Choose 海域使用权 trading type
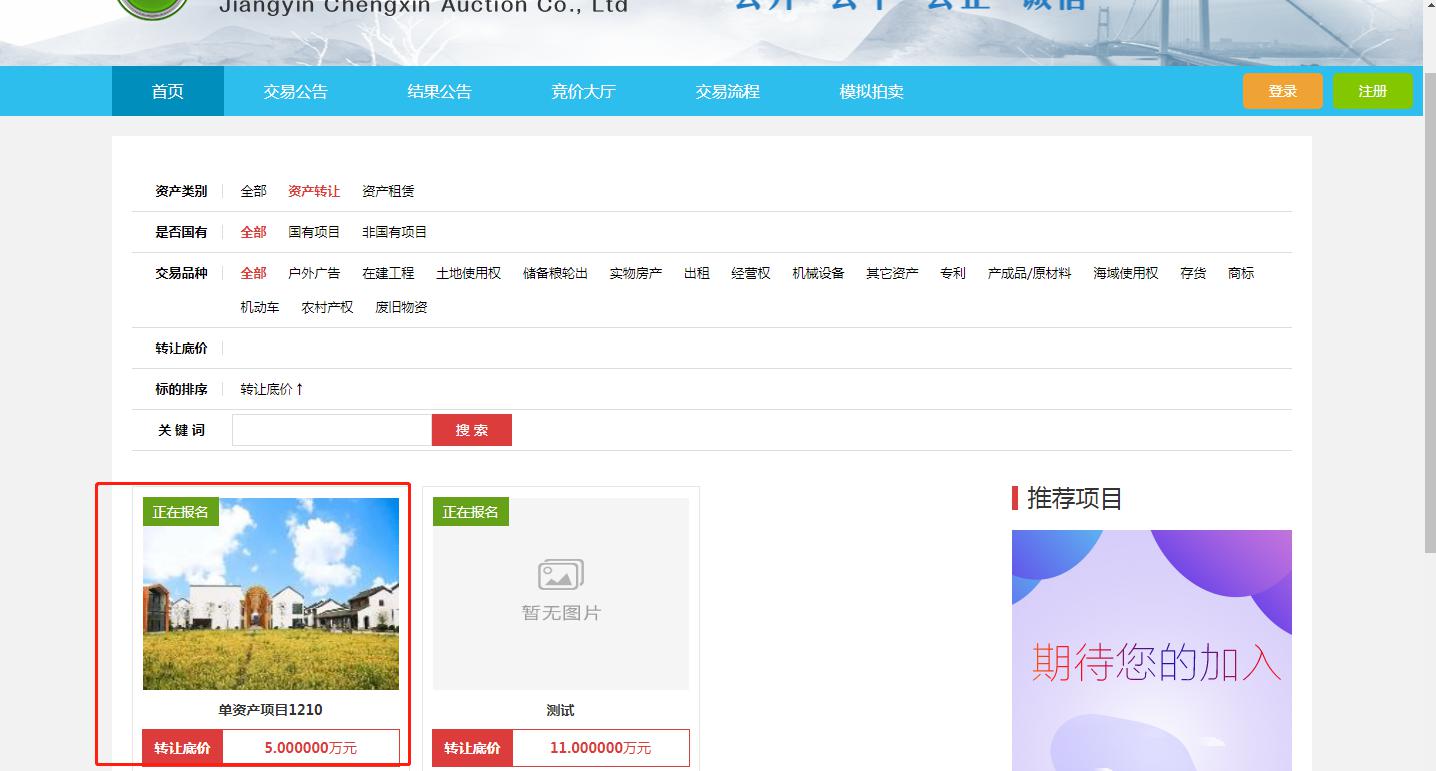The width and height of the screenshot is (1436, 771). pyautogui.click(x=1126, y=273)
